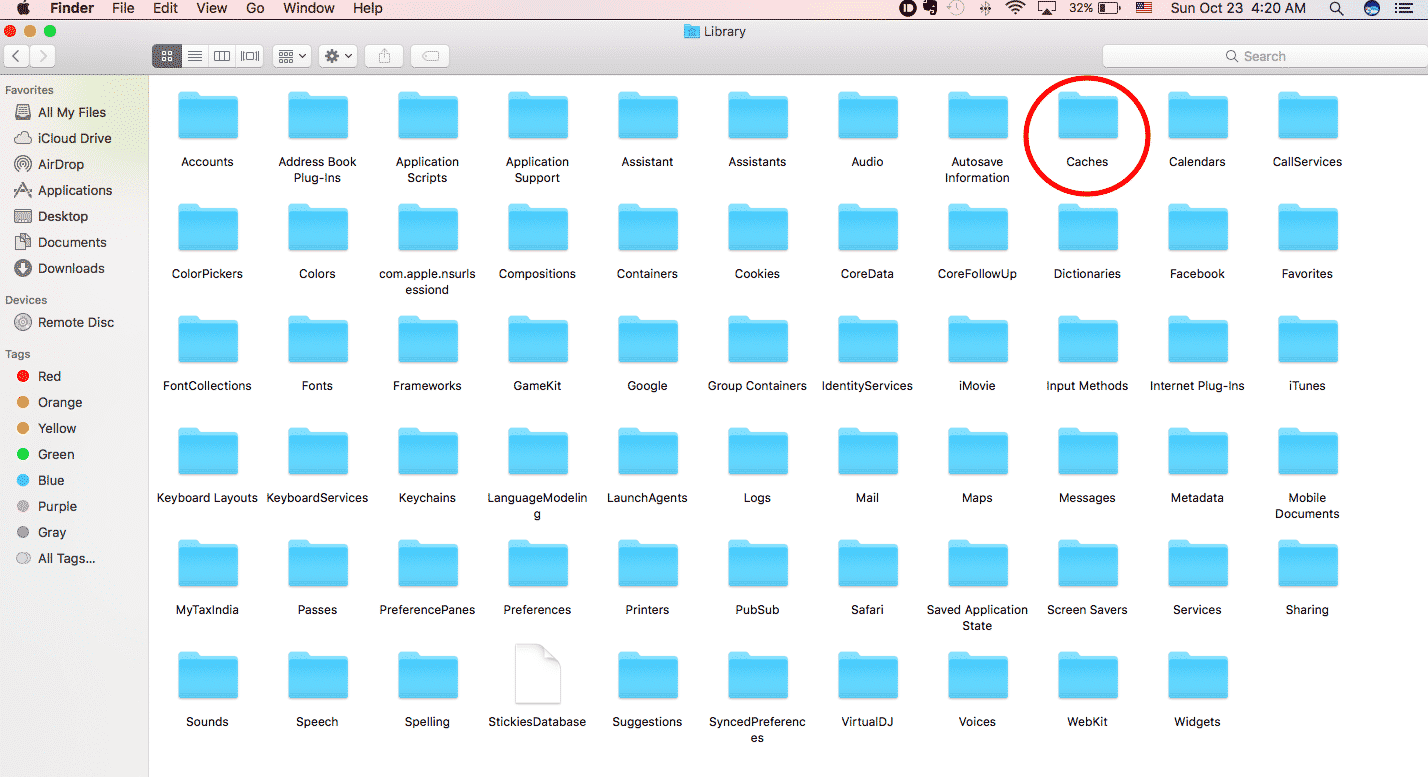1428x777 pixels.
Task: Open Applications from the sidebar
Action: coord(74,190)
